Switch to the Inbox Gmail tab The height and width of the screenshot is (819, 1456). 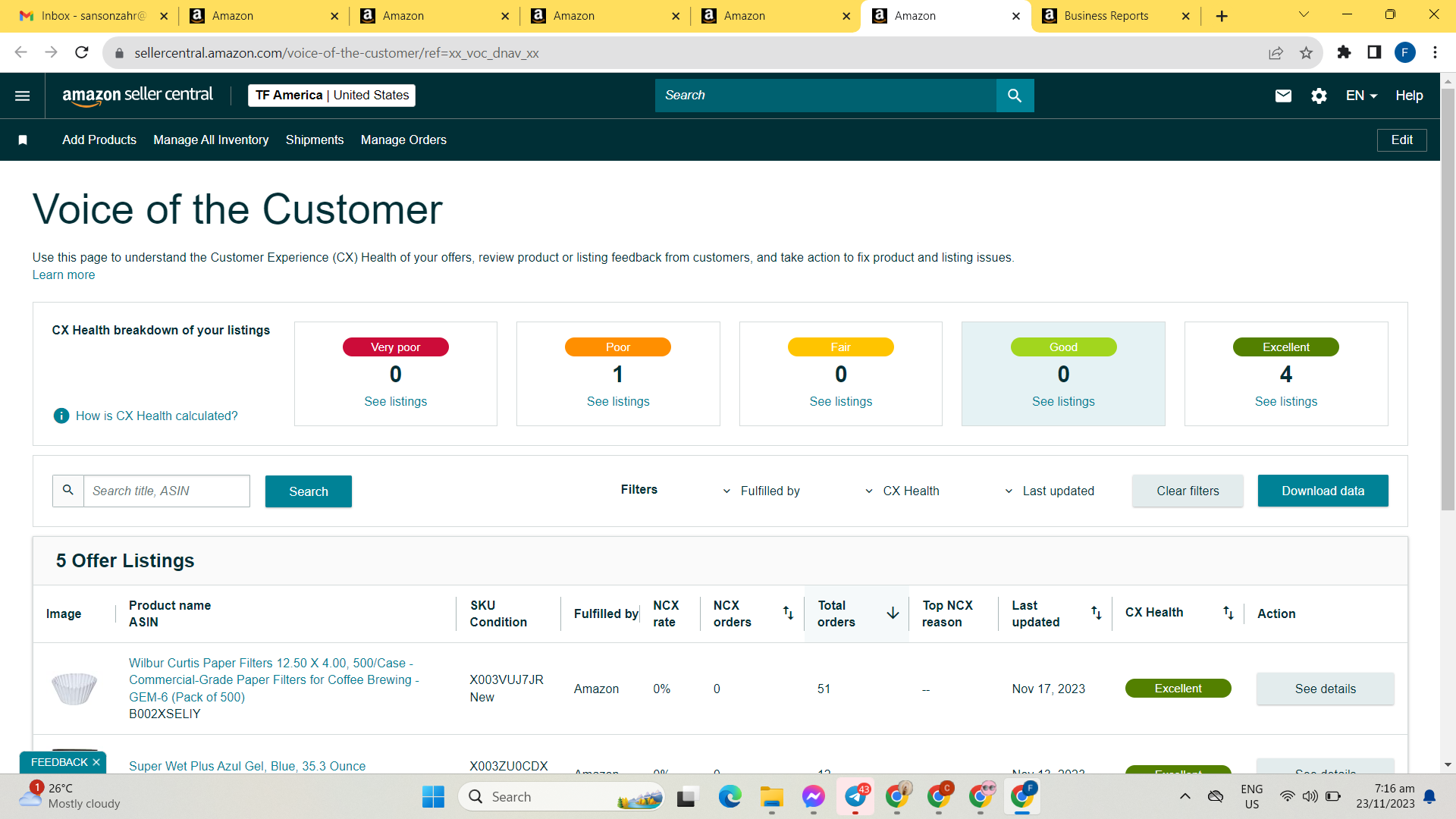pos(93,16)
